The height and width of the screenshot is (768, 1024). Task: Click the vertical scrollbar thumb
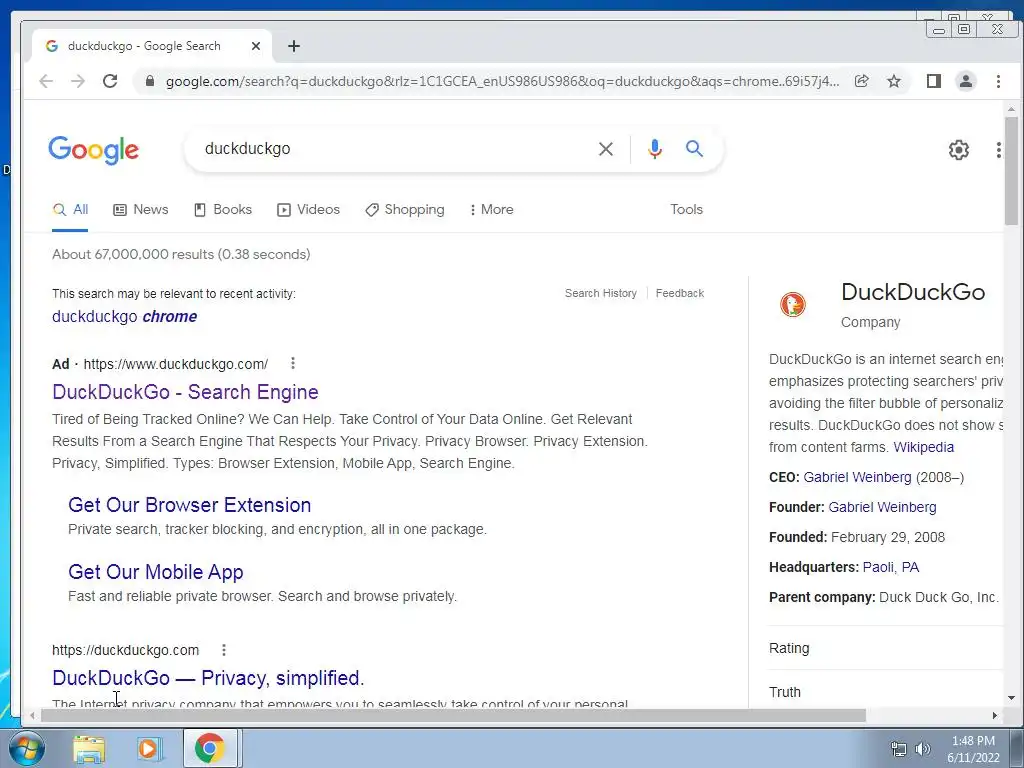click(1011, 171)
